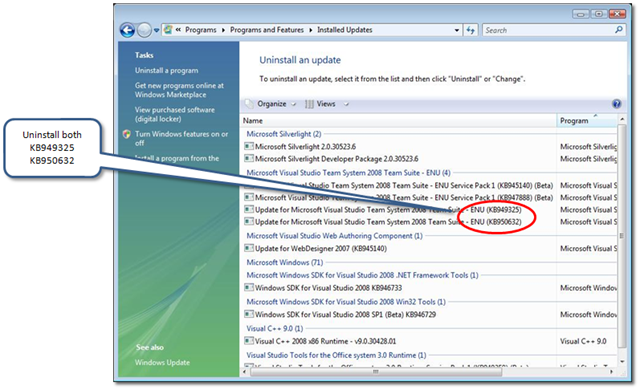Select Silverlight Developer Package 2.0.30523.6 row
This screenshot has width=640, height=390.
coord(336,159)
